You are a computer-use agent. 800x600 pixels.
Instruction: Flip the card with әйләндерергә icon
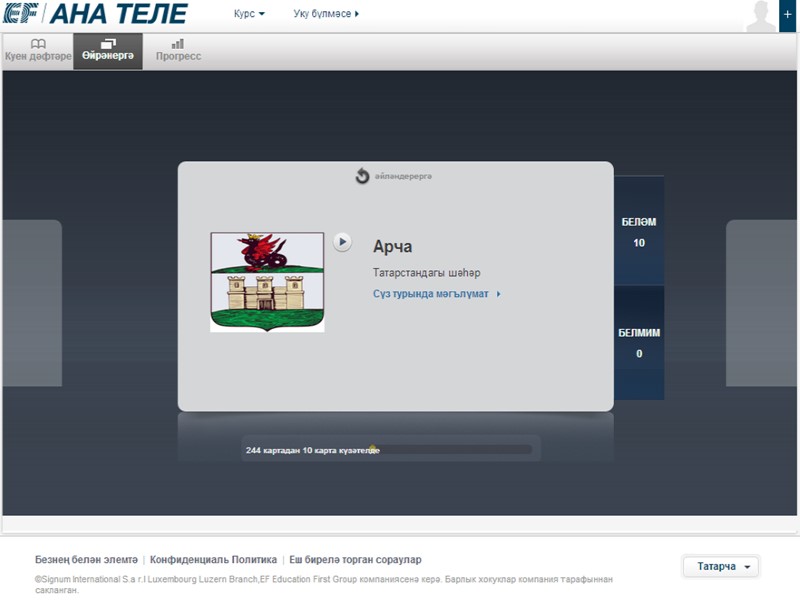coord(393,176)
